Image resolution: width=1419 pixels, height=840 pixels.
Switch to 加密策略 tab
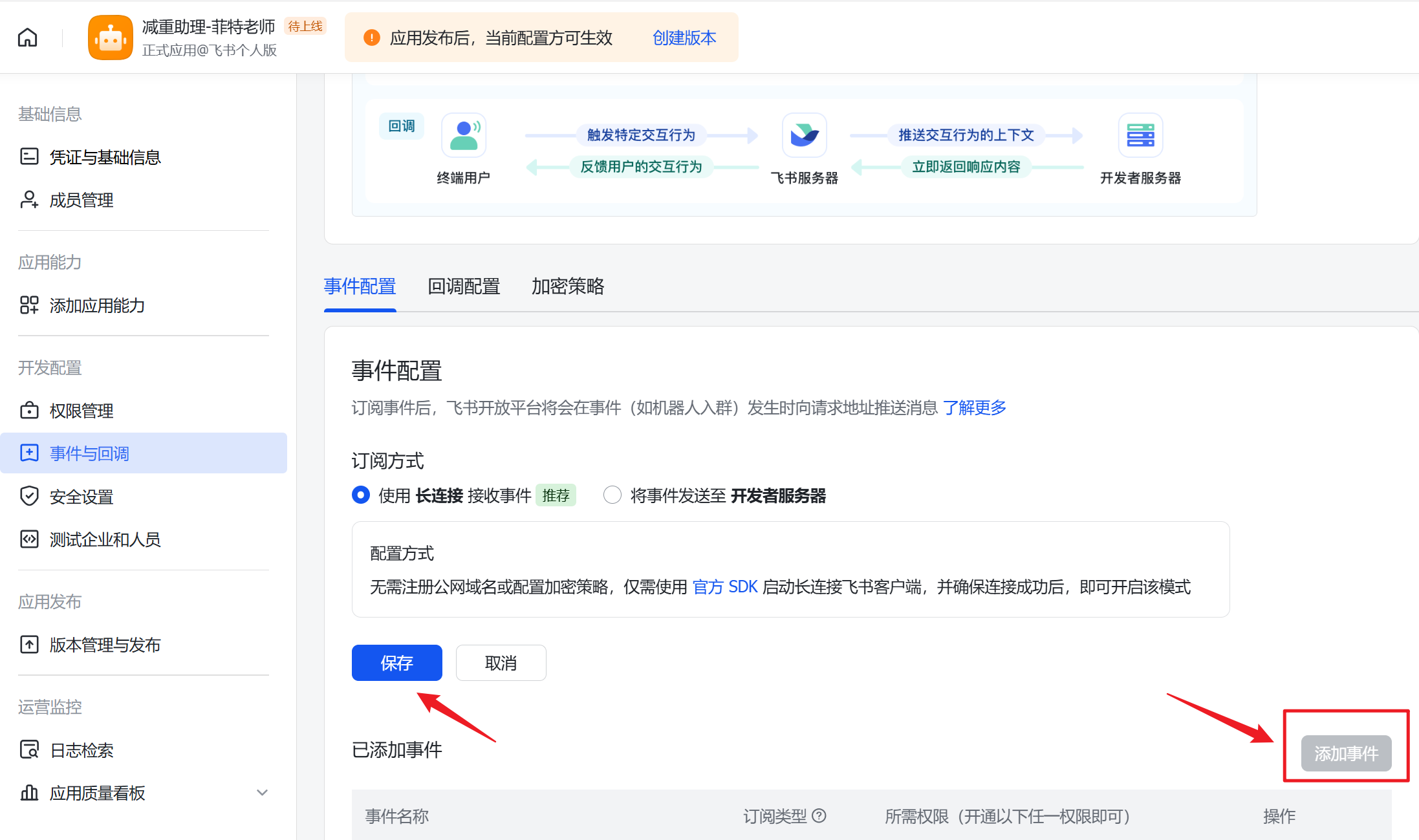point(568,286)
